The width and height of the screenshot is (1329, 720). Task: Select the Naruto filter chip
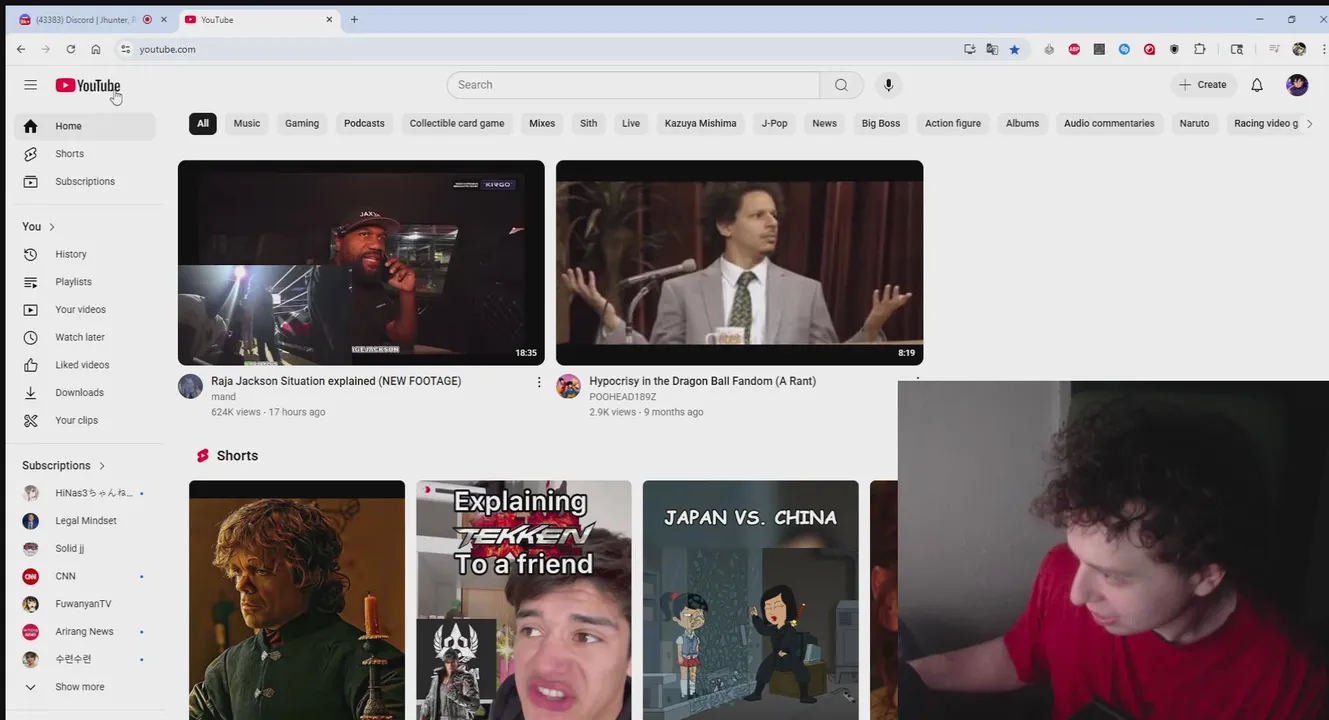[1194, 124]
